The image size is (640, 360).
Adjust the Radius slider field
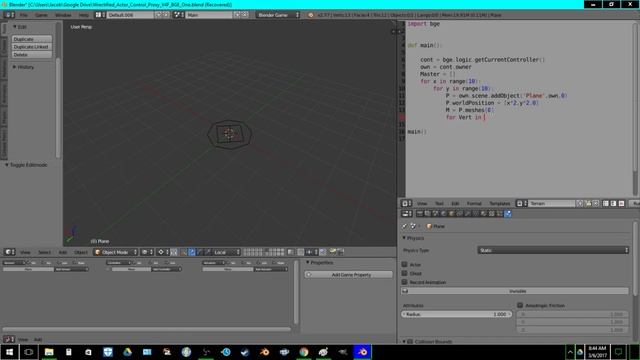click(456, 314)
